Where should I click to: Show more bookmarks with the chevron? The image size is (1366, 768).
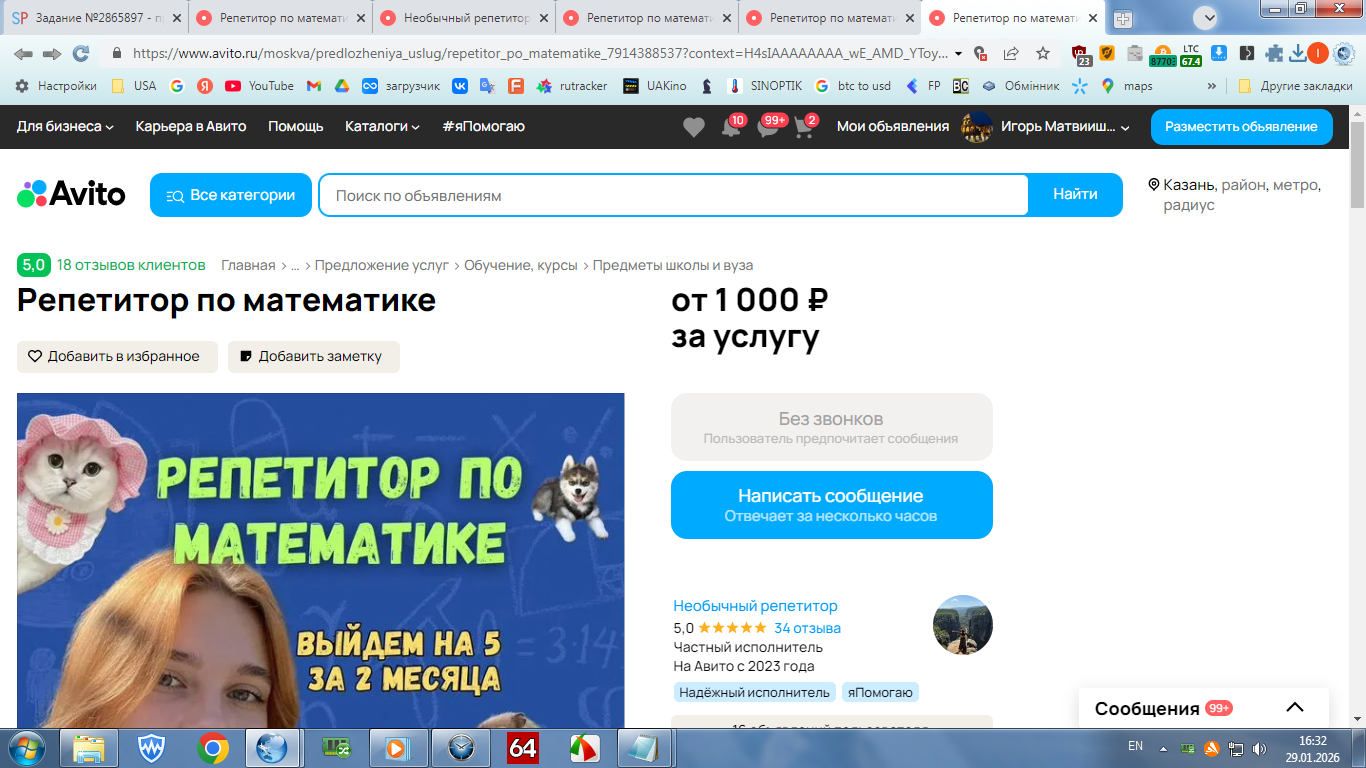coord(1212,86)
